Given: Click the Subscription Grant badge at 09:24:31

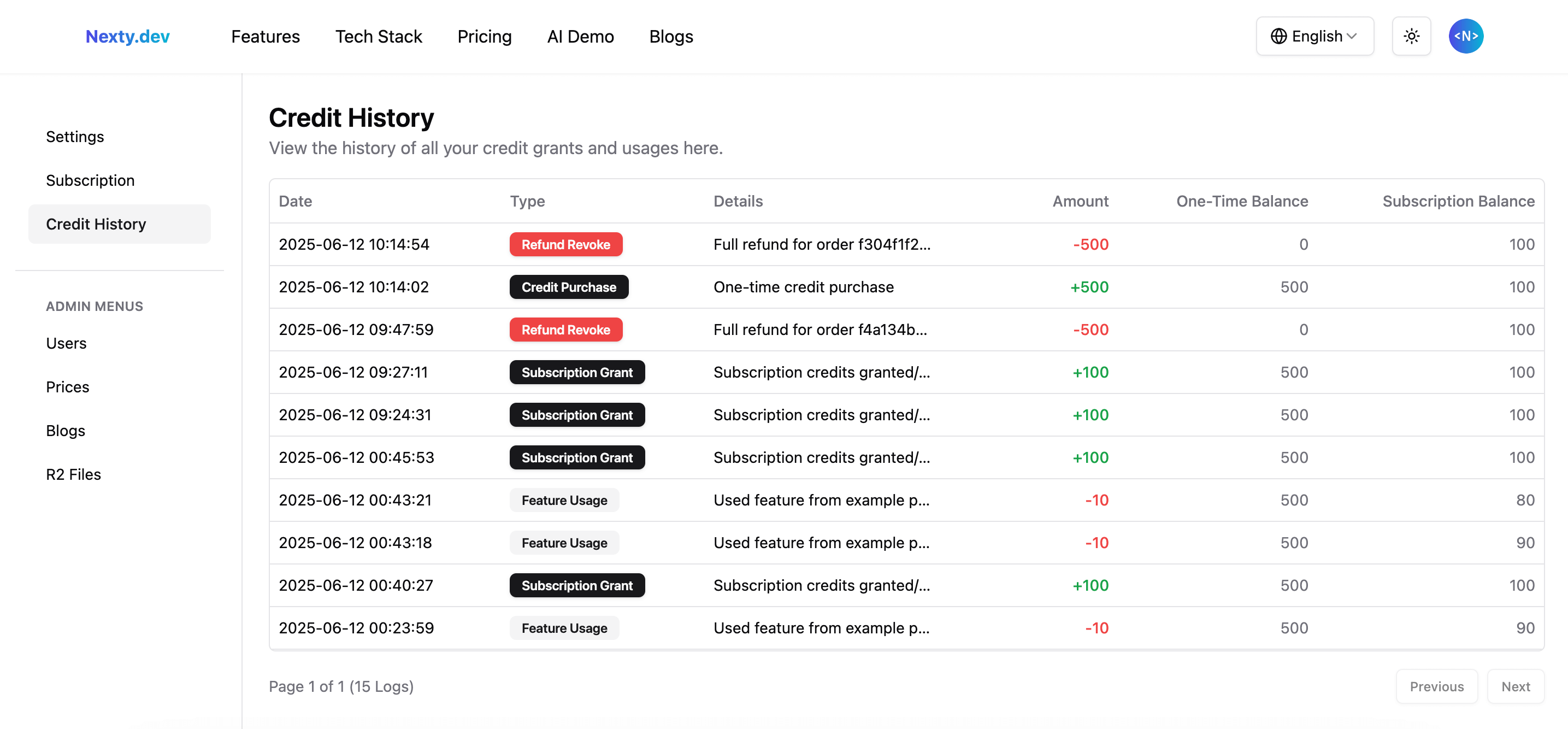Looking at the screenshot, I should 576,415.
